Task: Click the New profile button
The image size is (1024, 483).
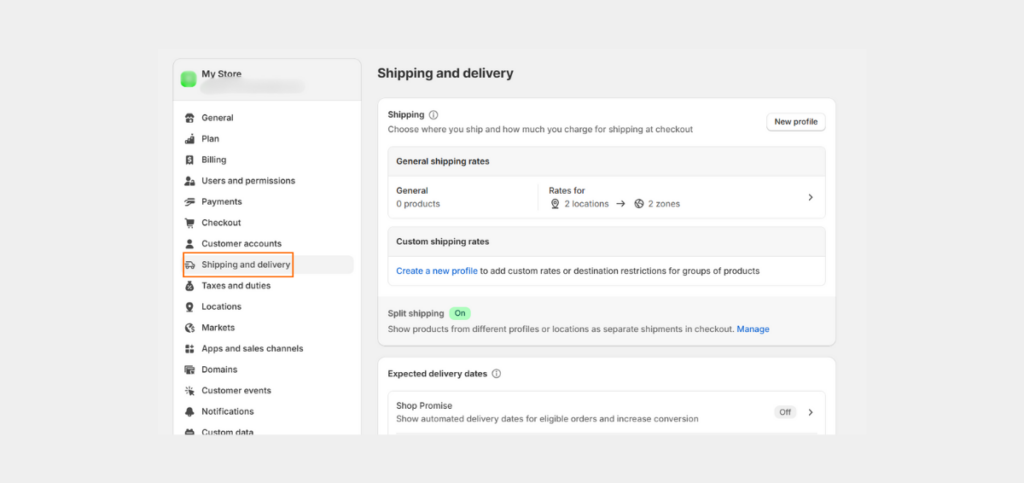Action: (796, 122)
